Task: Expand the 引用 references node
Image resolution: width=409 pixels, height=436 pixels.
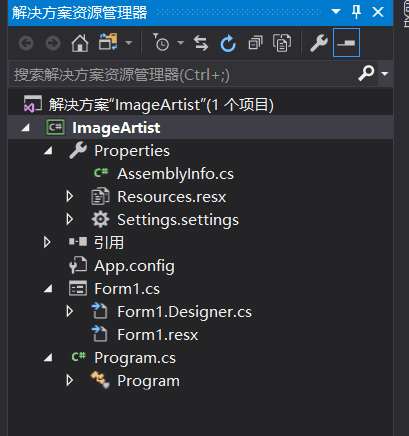Action: click(47, 243)
